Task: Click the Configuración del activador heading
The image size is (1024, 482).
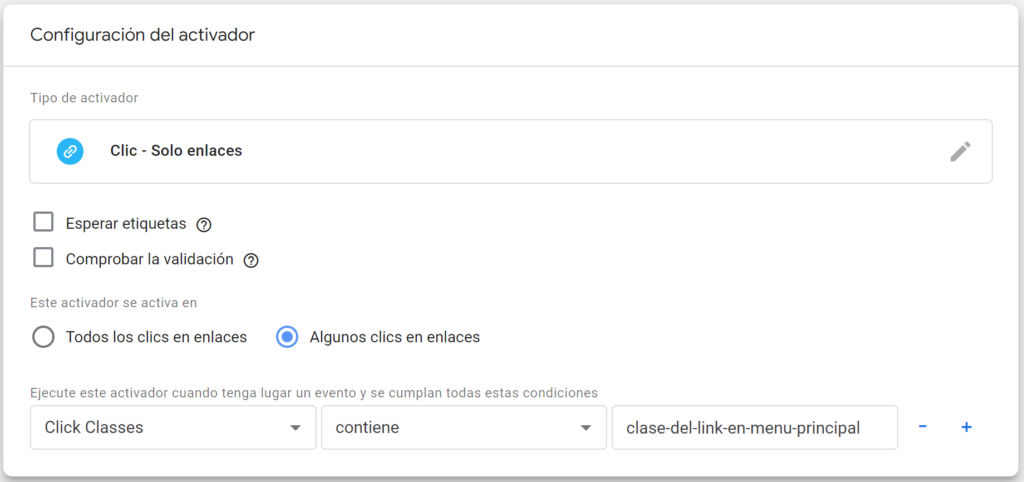Action: [142, 35]
